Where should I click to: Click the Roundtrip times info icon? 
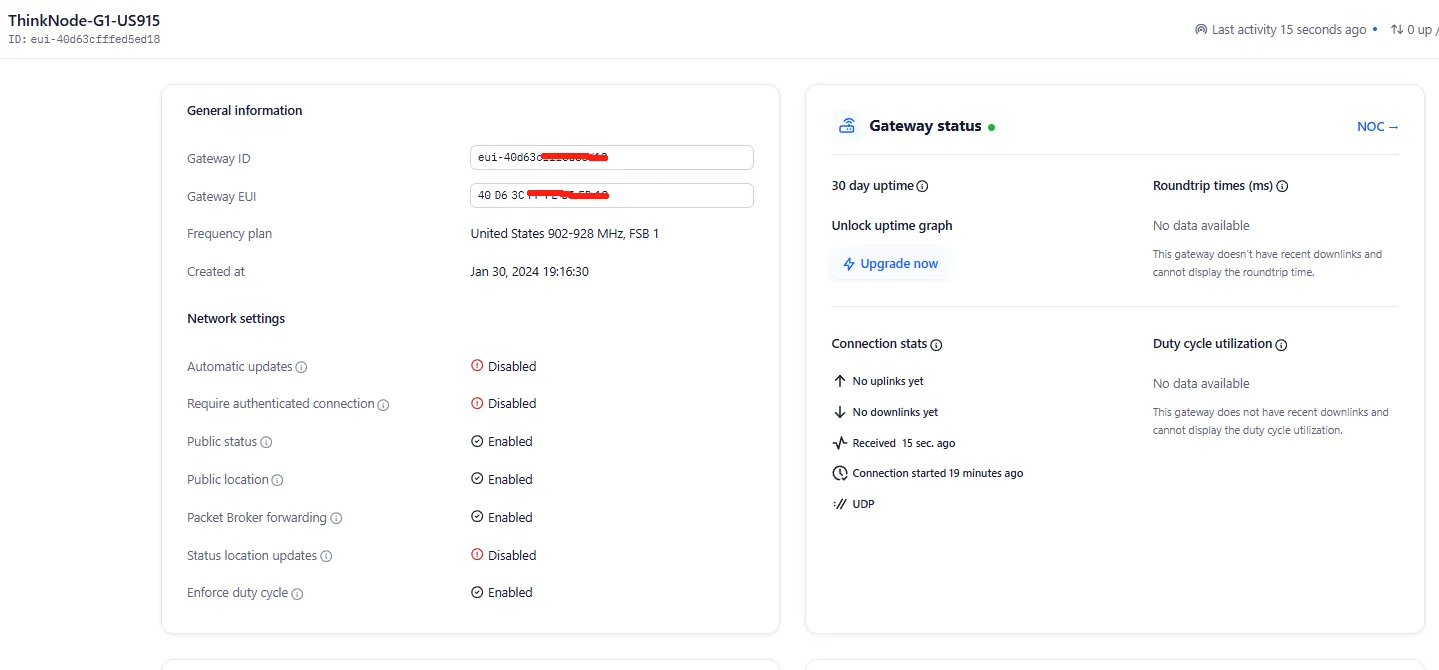[1282, 186]
